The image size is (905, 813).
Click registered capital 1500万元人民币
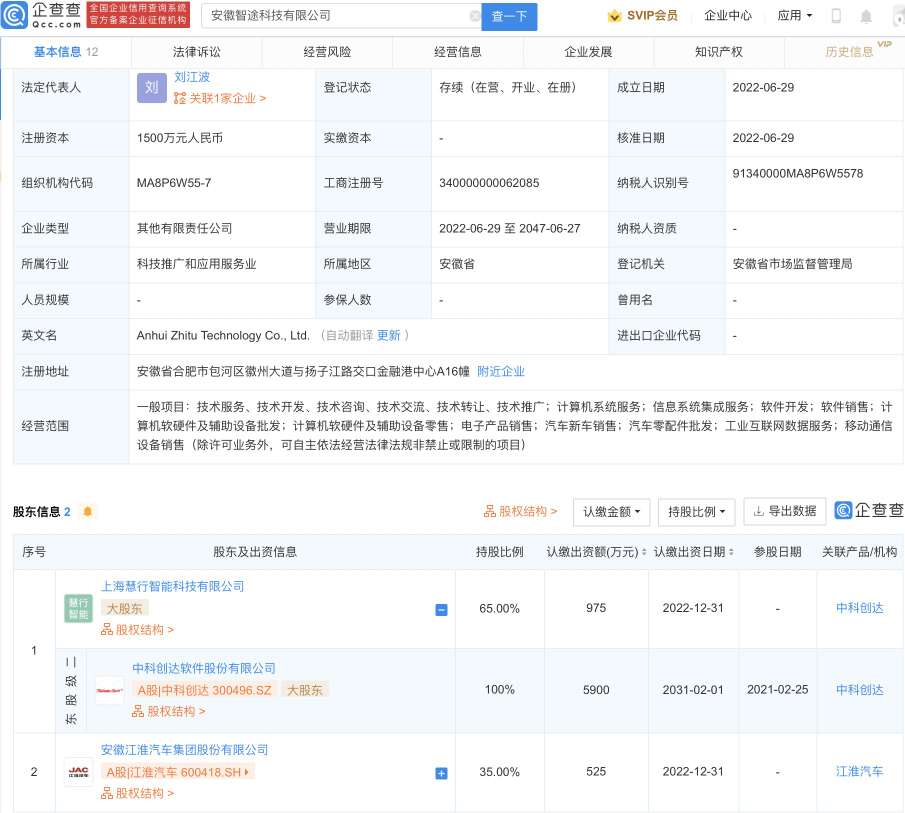(179, 138)
